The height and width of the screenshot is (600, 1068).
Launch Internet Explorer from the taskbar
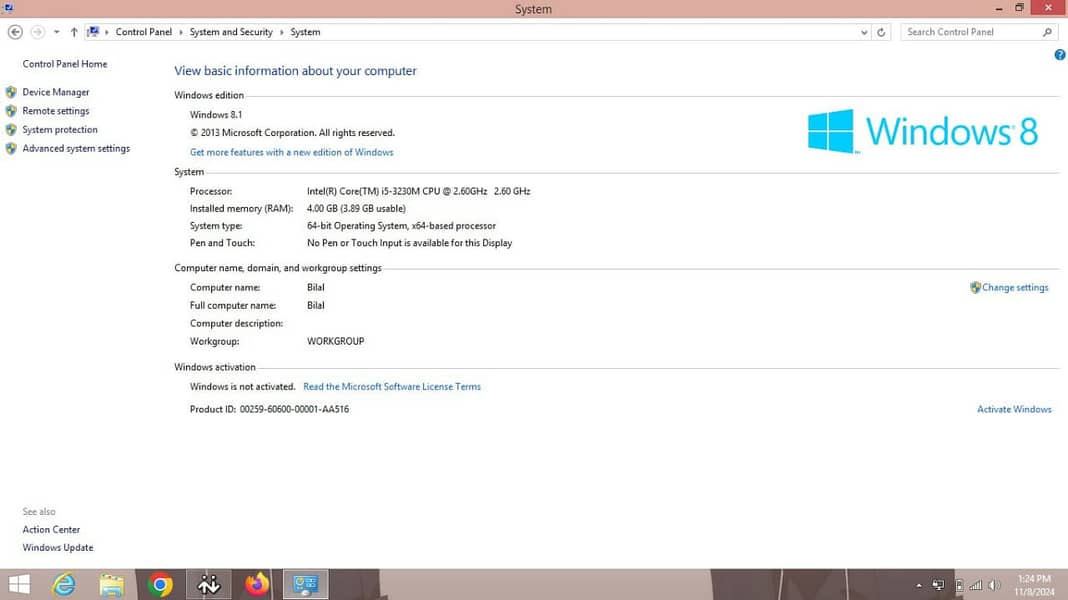pyautogui.click(x=64, y=585)
